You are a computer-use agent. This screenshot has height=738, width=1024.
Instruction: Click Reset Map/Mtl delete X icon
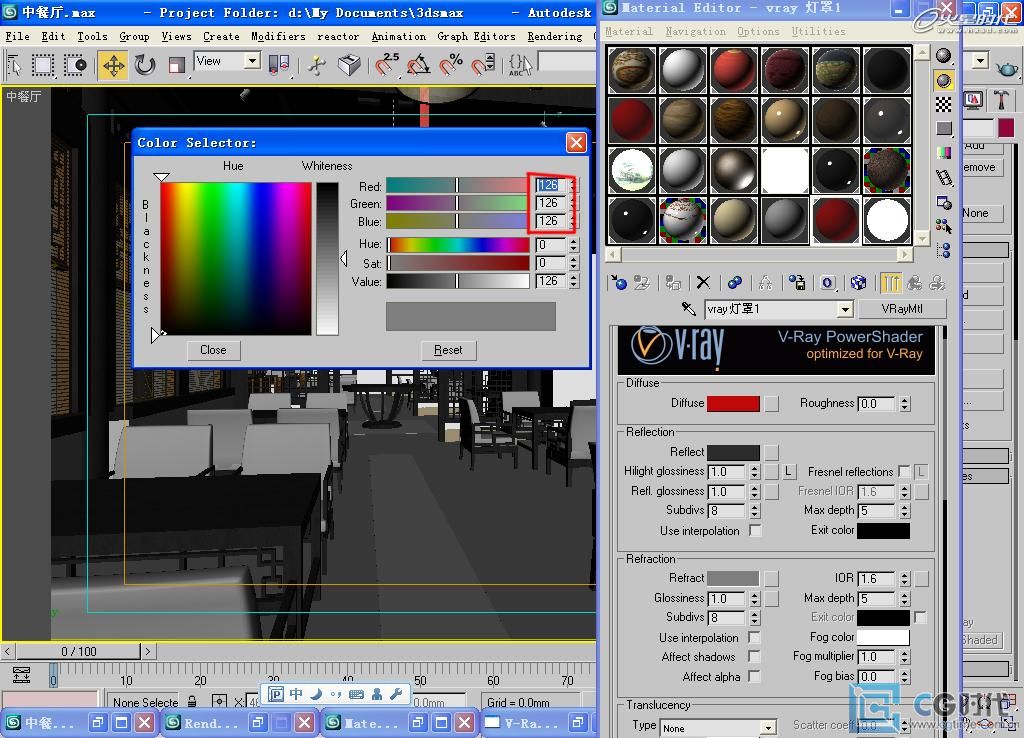pos(703,282)
